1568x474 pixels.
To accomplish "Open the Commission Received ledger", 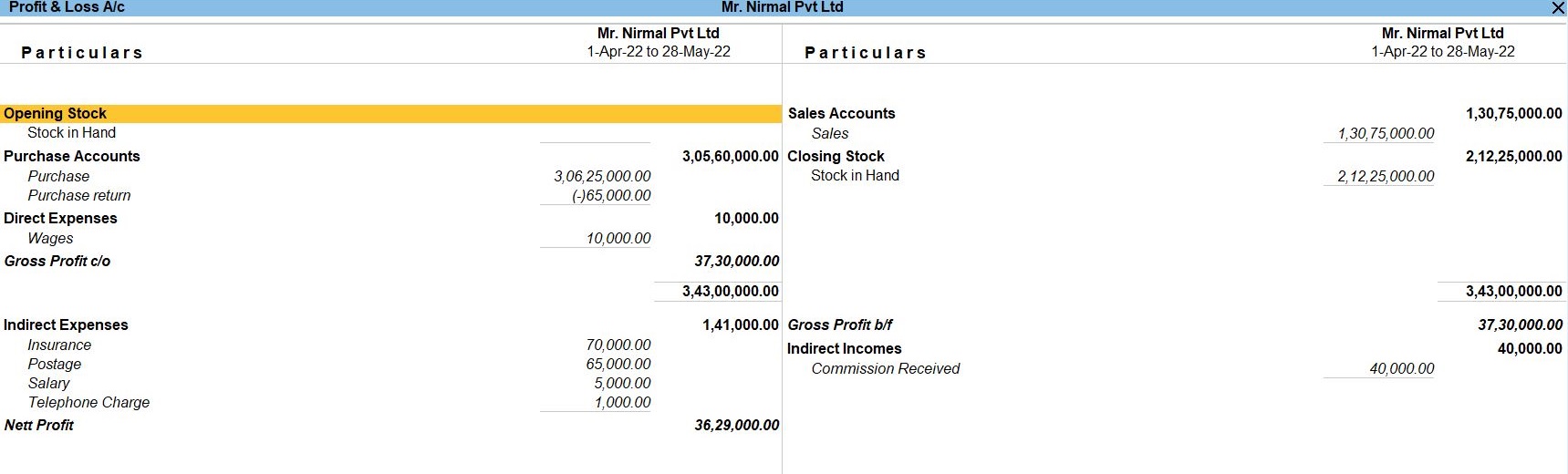I will 885,369.
